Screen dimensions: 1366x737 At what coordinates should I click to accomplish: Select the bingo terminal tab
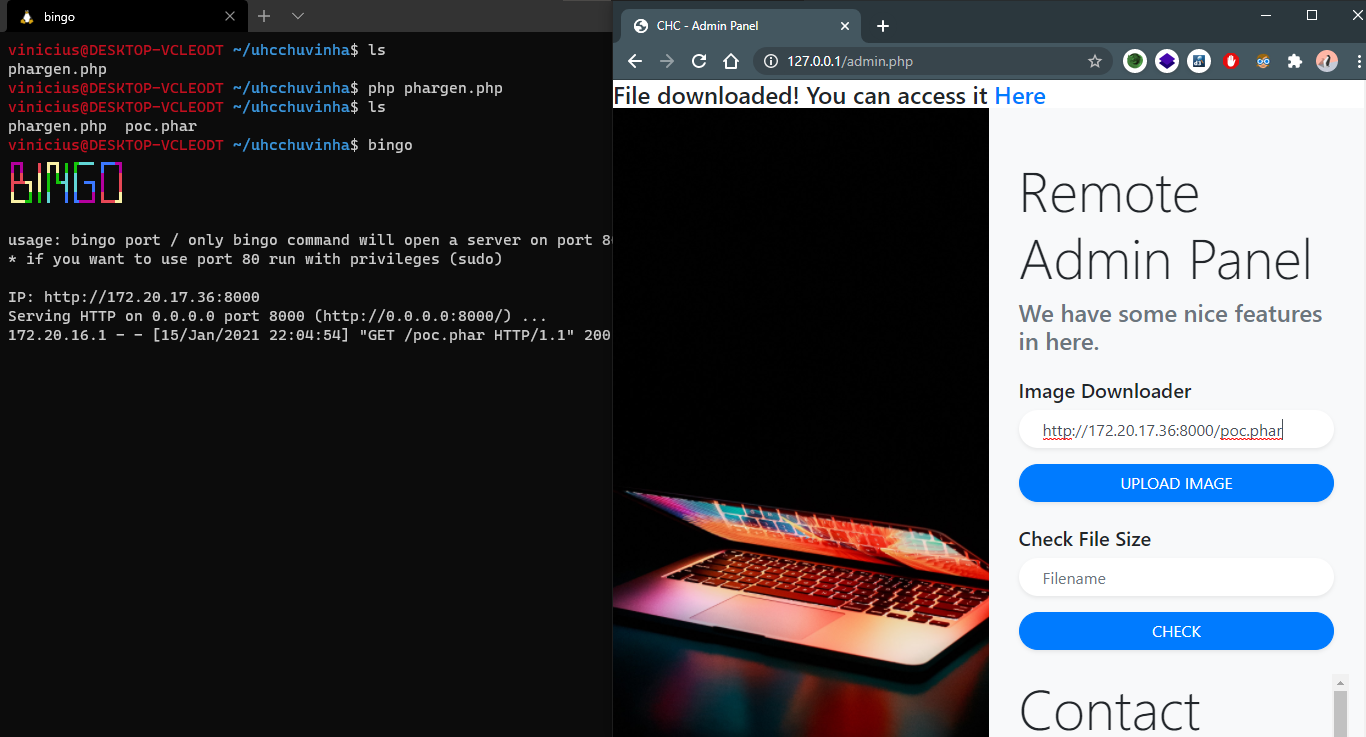pyautogui.click(x=125, y=17)
